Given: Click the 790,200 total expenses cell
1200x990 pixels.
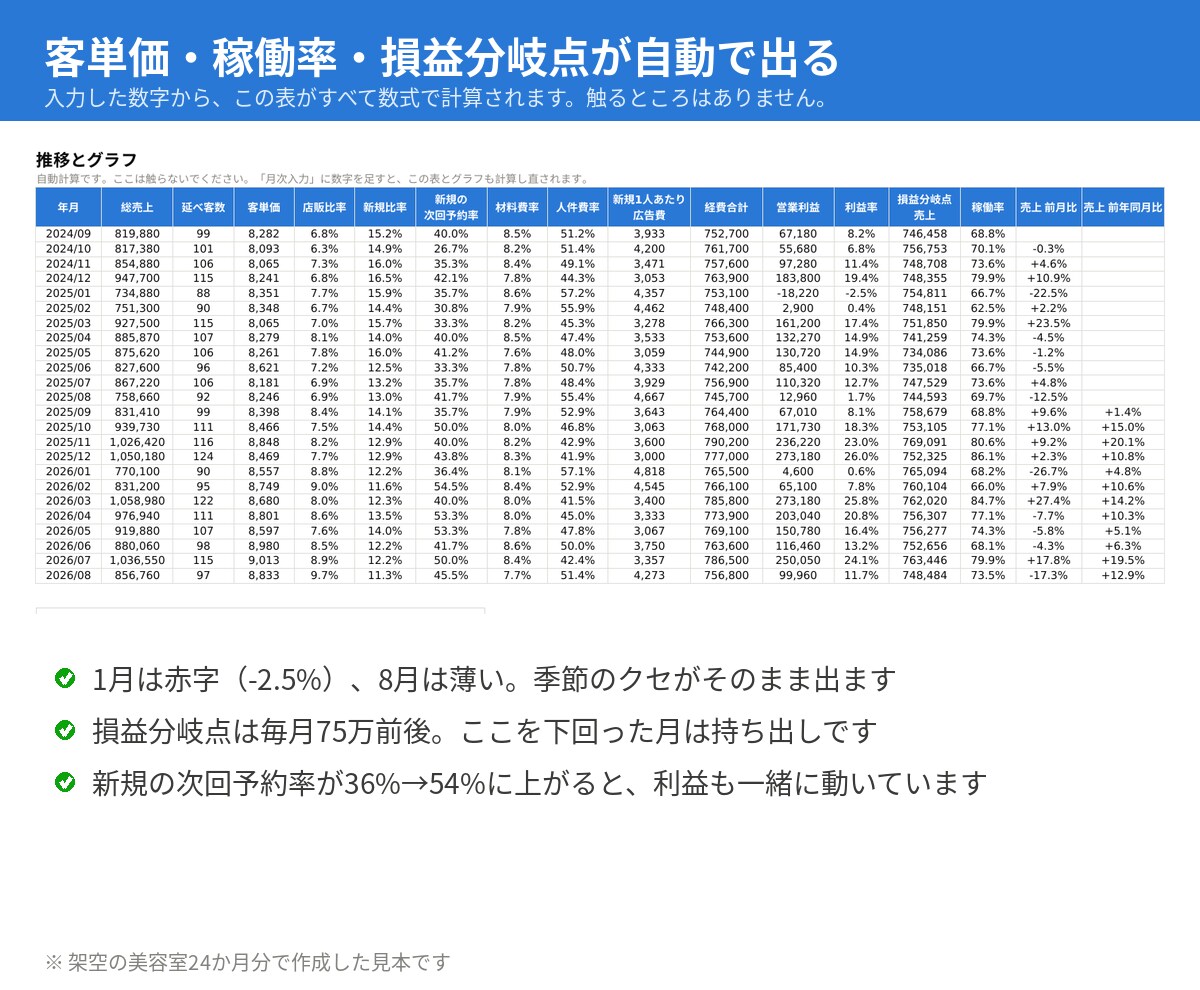Looking at the screenshot, I should (x=726, y=442).
